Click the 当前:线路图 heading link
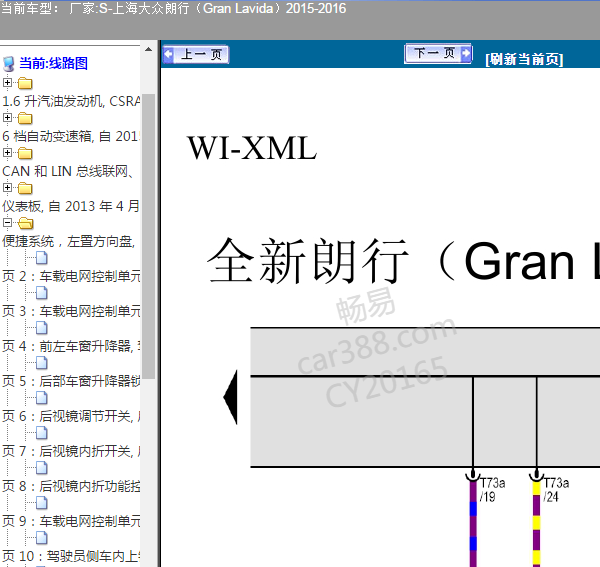Viewport: 600px width, 567px height. tap(53, 63)
